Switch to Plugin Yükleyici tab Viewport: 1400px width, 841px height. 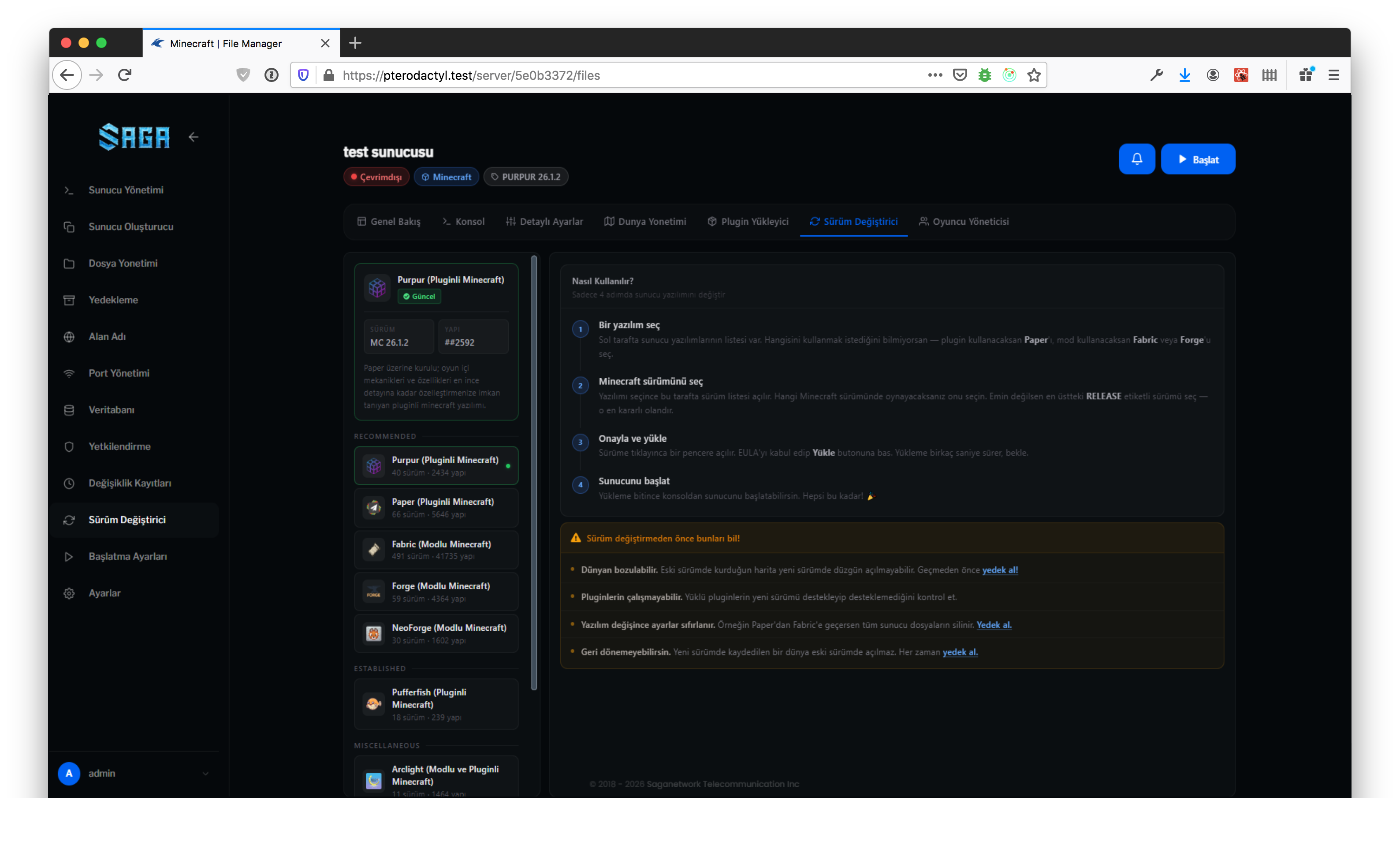748,222
